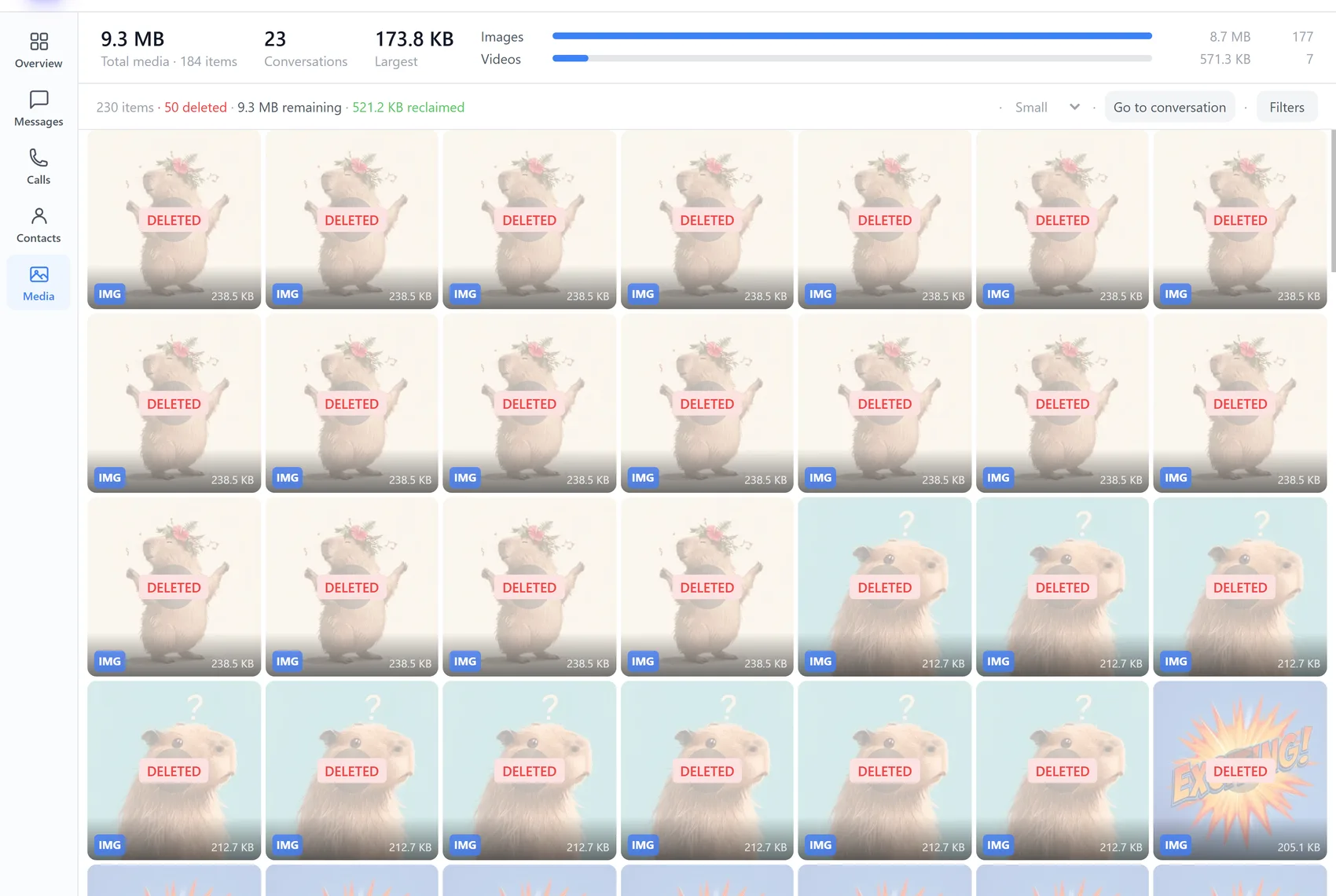Open the Filters button
The width and height of the screenshot is (1336, 896).
point(1286,107)
